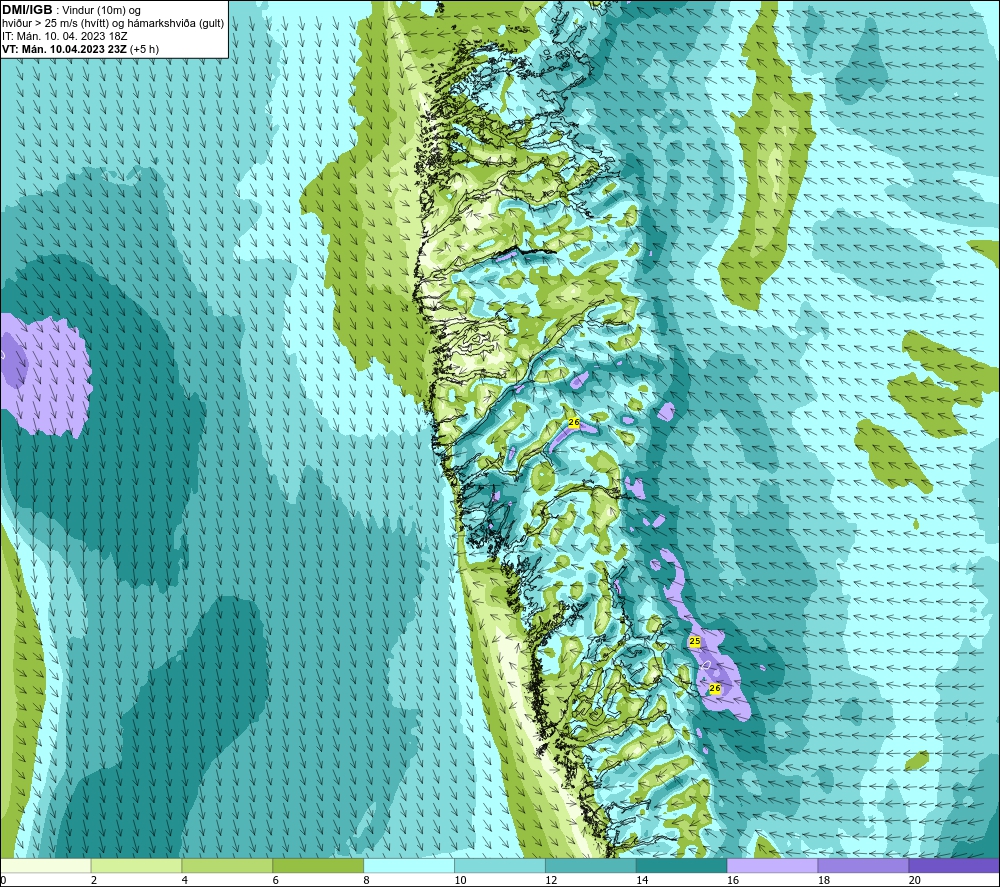Click the legend scale label 8

[367, 880]
